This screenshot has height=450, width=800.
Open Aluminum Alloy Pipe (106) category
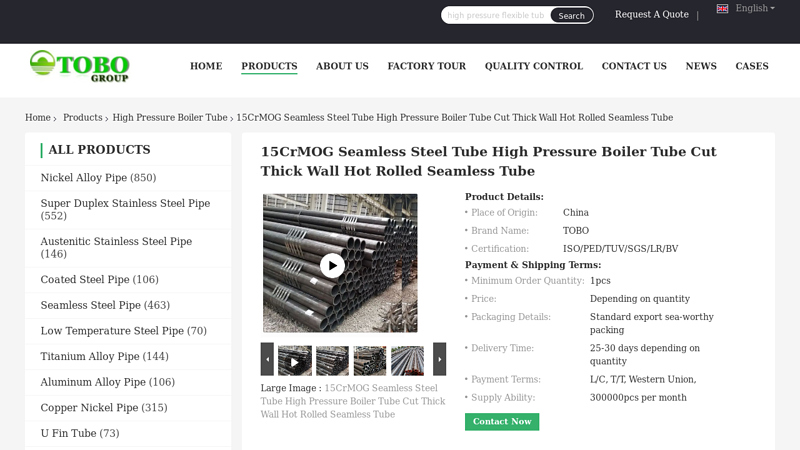click(108, 382)
